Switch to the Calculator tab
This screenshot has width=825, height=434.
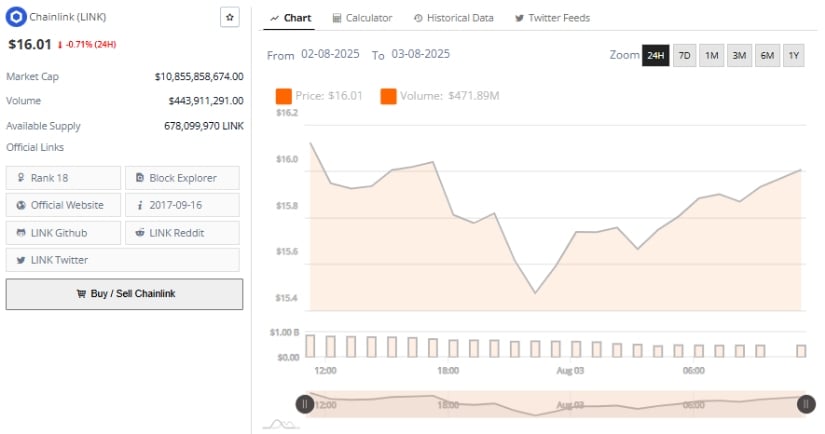pyautogui.click(x=362, y=18)
